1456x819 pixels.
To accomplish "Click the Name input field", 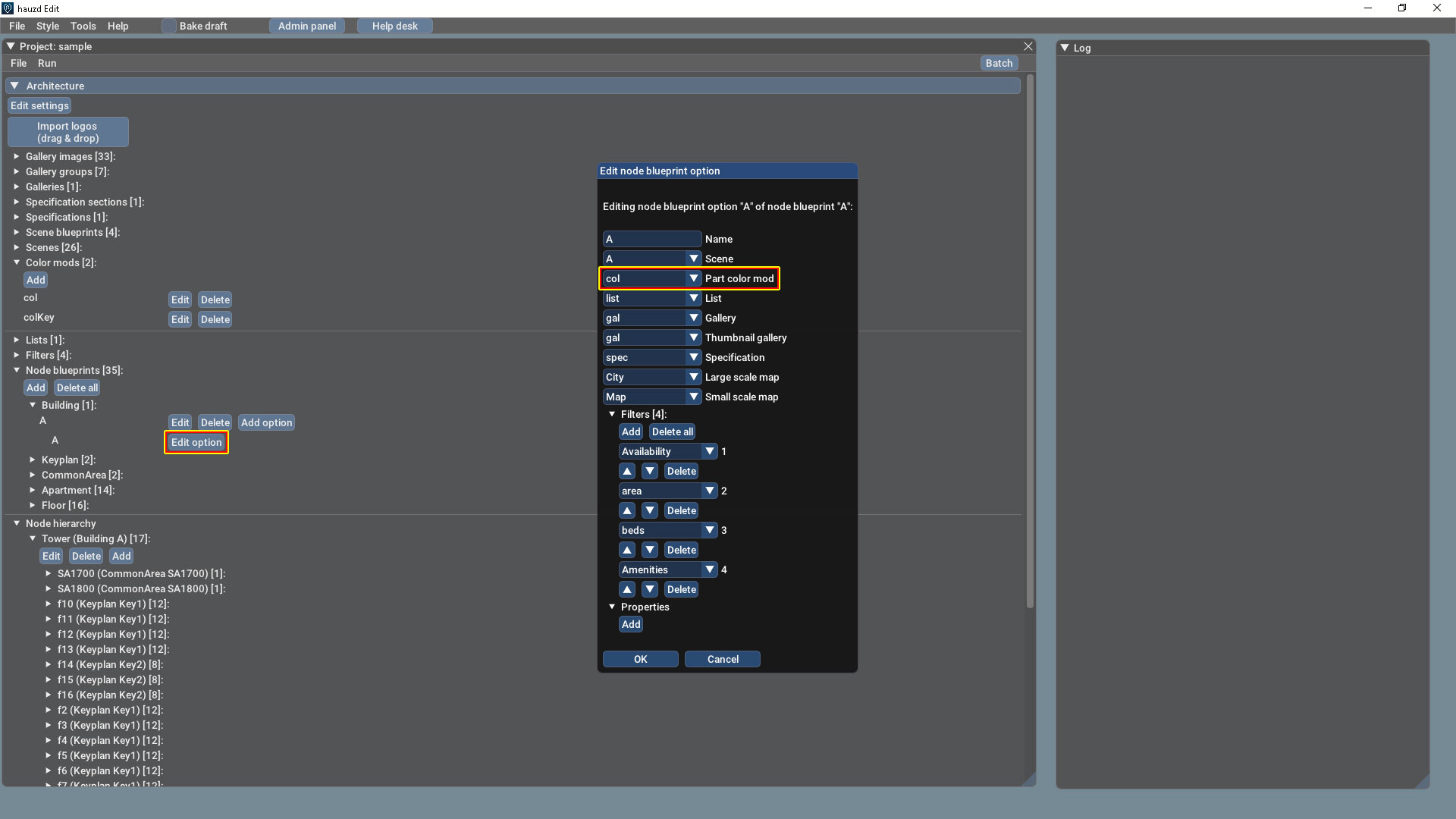I will point(651,239).
